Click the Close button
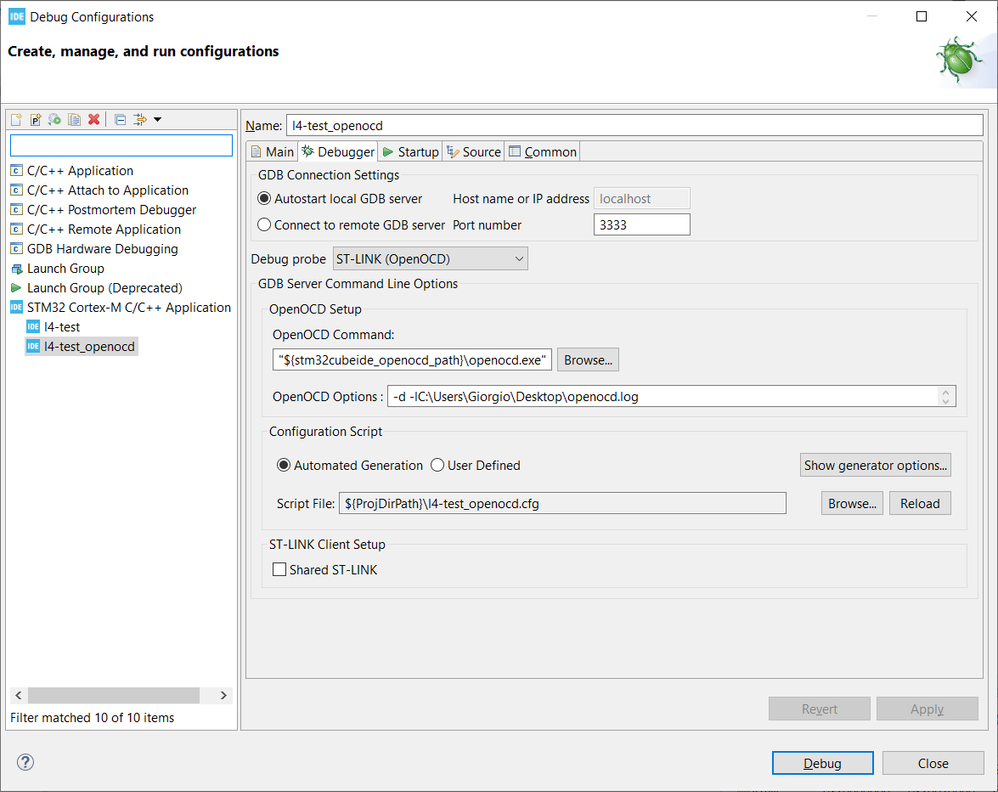Image resolution: width=998 pixels, height=792 pixels. (x=933, y=763)
